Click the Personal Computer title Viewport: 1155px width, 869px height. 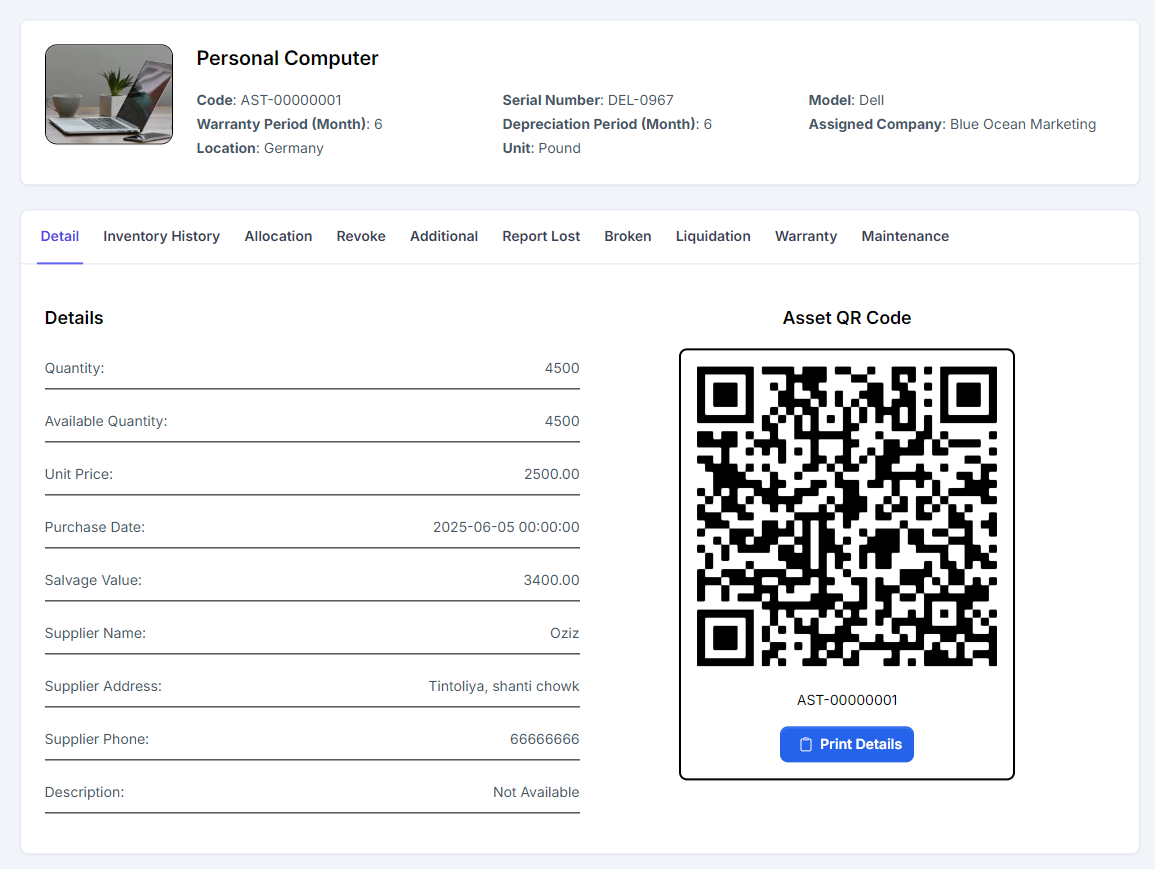(x=287, y=58)
